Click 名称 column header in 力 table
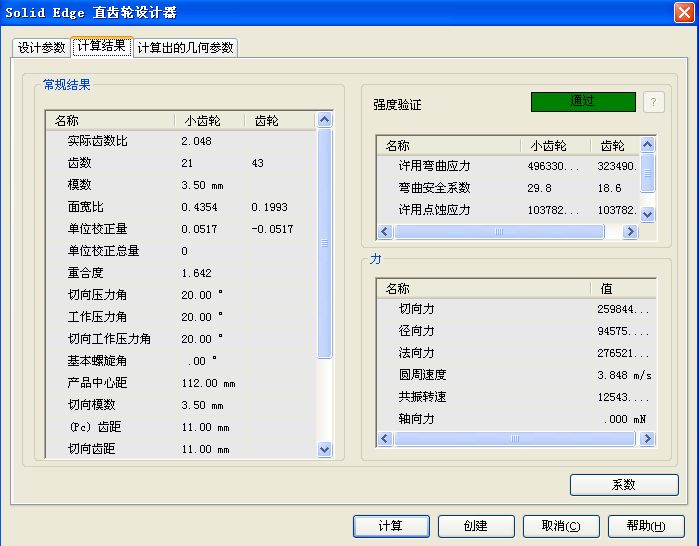The width and height of the screenshot is (699, 546). 484,289
